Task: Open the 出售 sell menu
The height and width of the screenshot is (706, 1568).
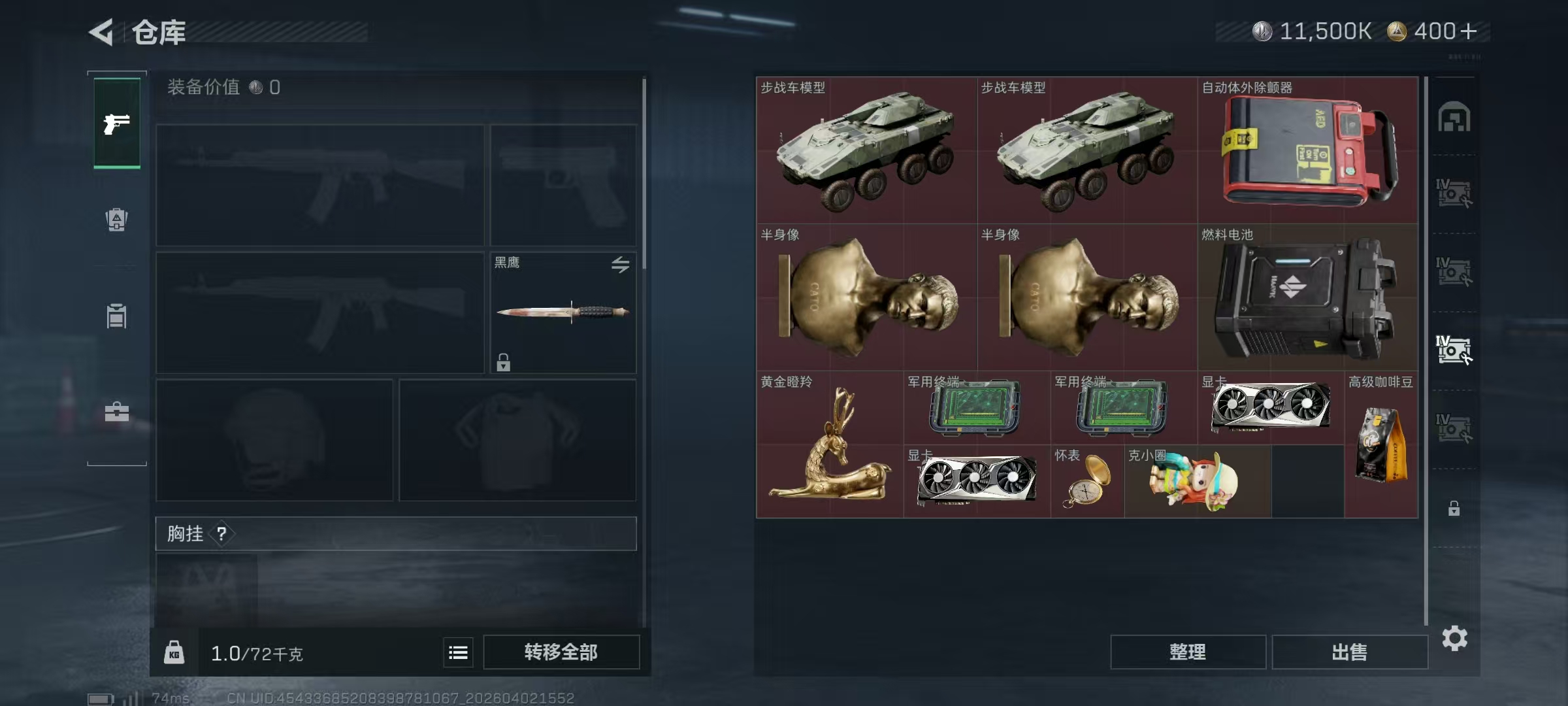Action: tap(1350, 652)
